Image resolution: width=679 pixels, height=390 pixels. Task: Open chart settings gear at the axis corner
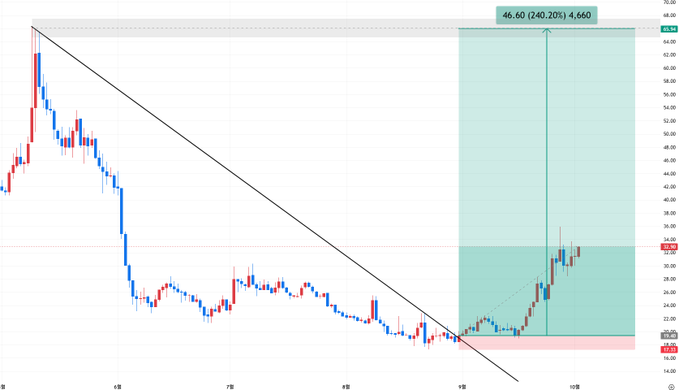671,386
